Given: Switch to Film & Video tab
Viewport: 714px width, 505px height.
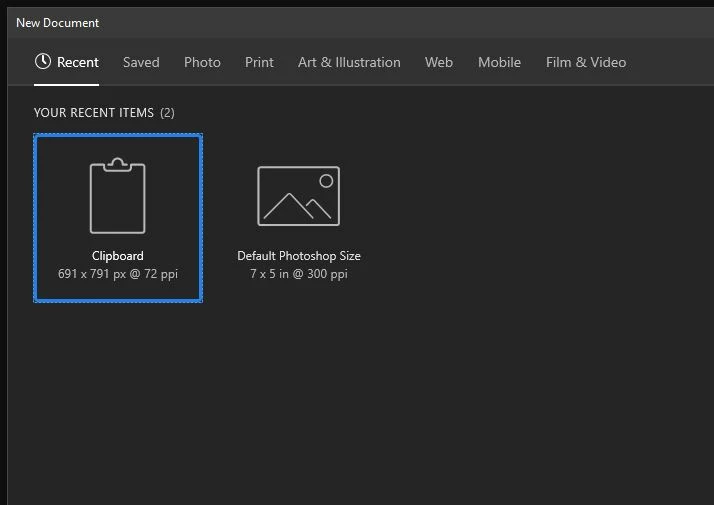Looking at the screenshot, I should tap(586, 62).
